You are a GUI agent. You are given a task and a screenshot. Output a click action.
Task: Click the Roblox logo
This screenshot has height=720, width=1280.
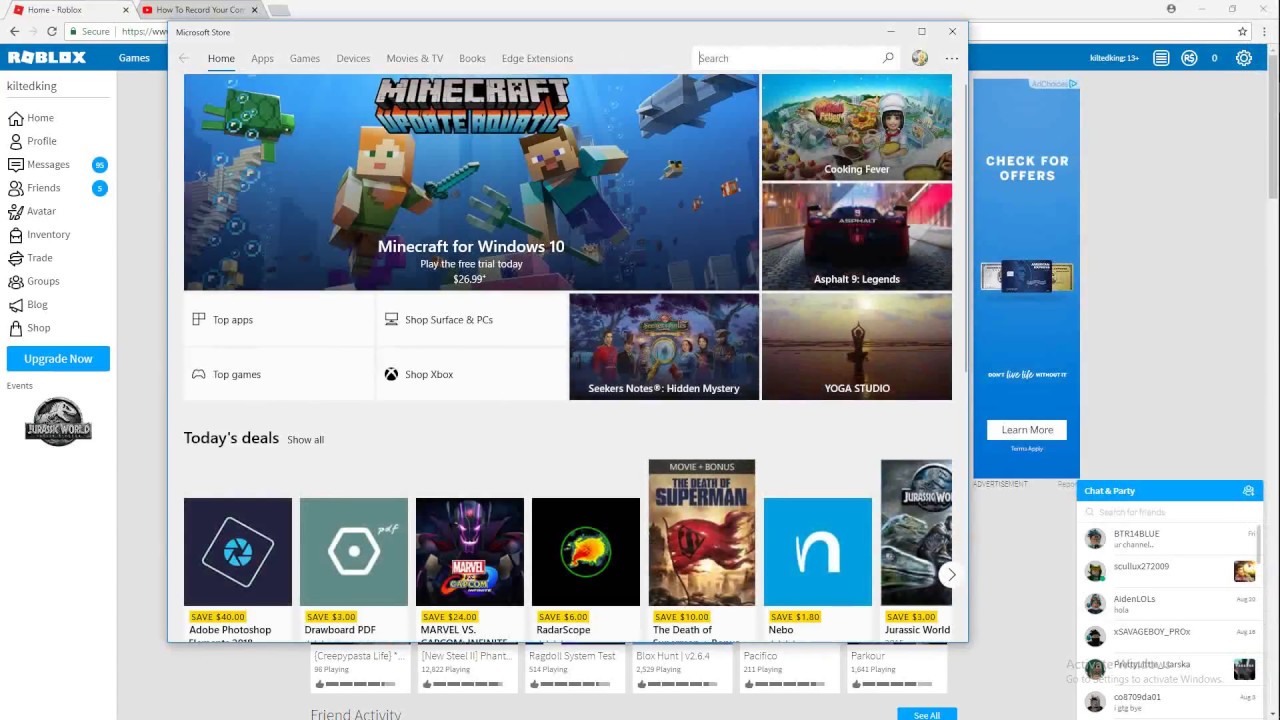click(x=47, y=58)
